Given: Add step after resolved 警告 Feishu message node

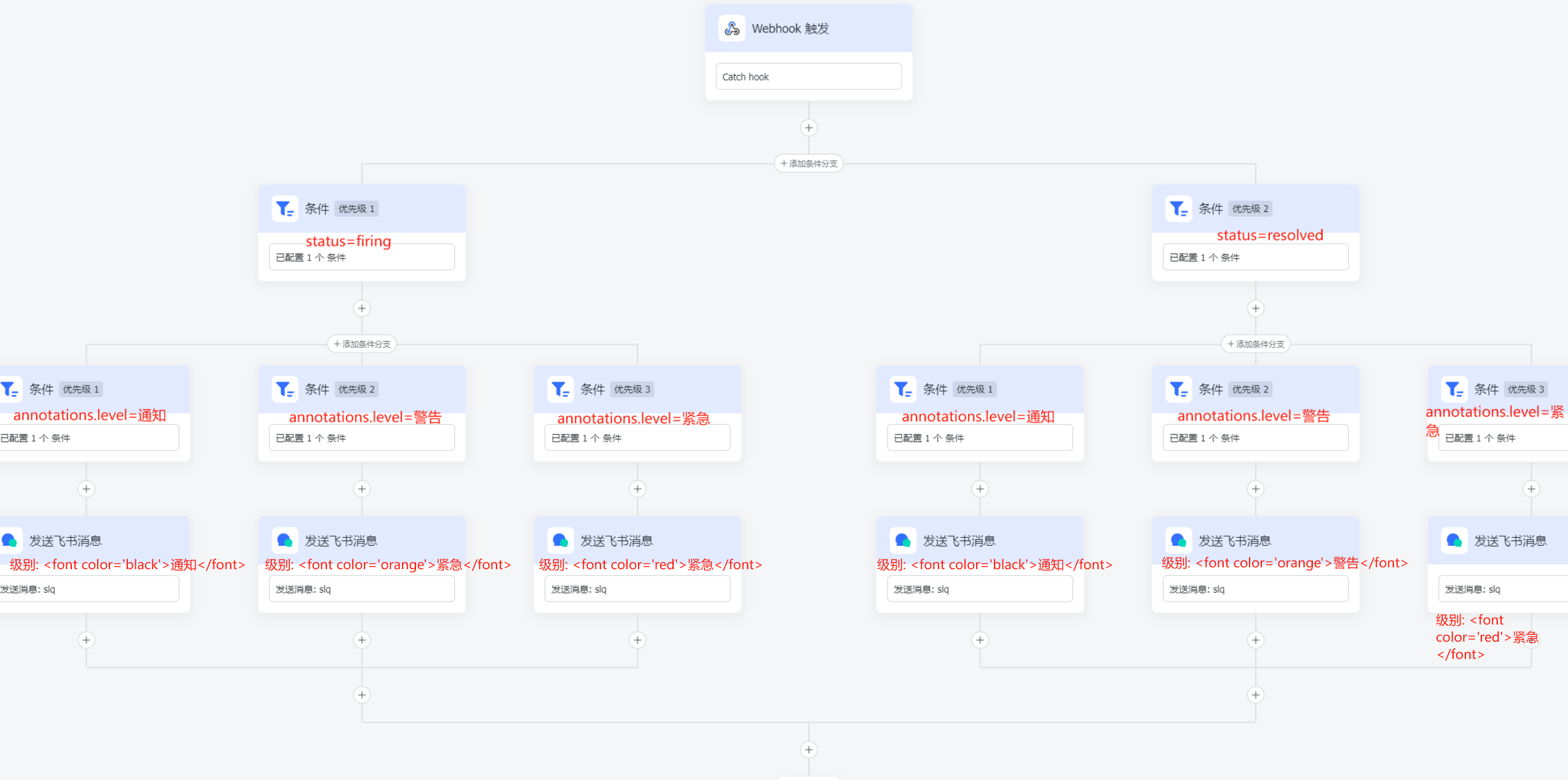Looking at the screenshot, I should (1256, 640).
